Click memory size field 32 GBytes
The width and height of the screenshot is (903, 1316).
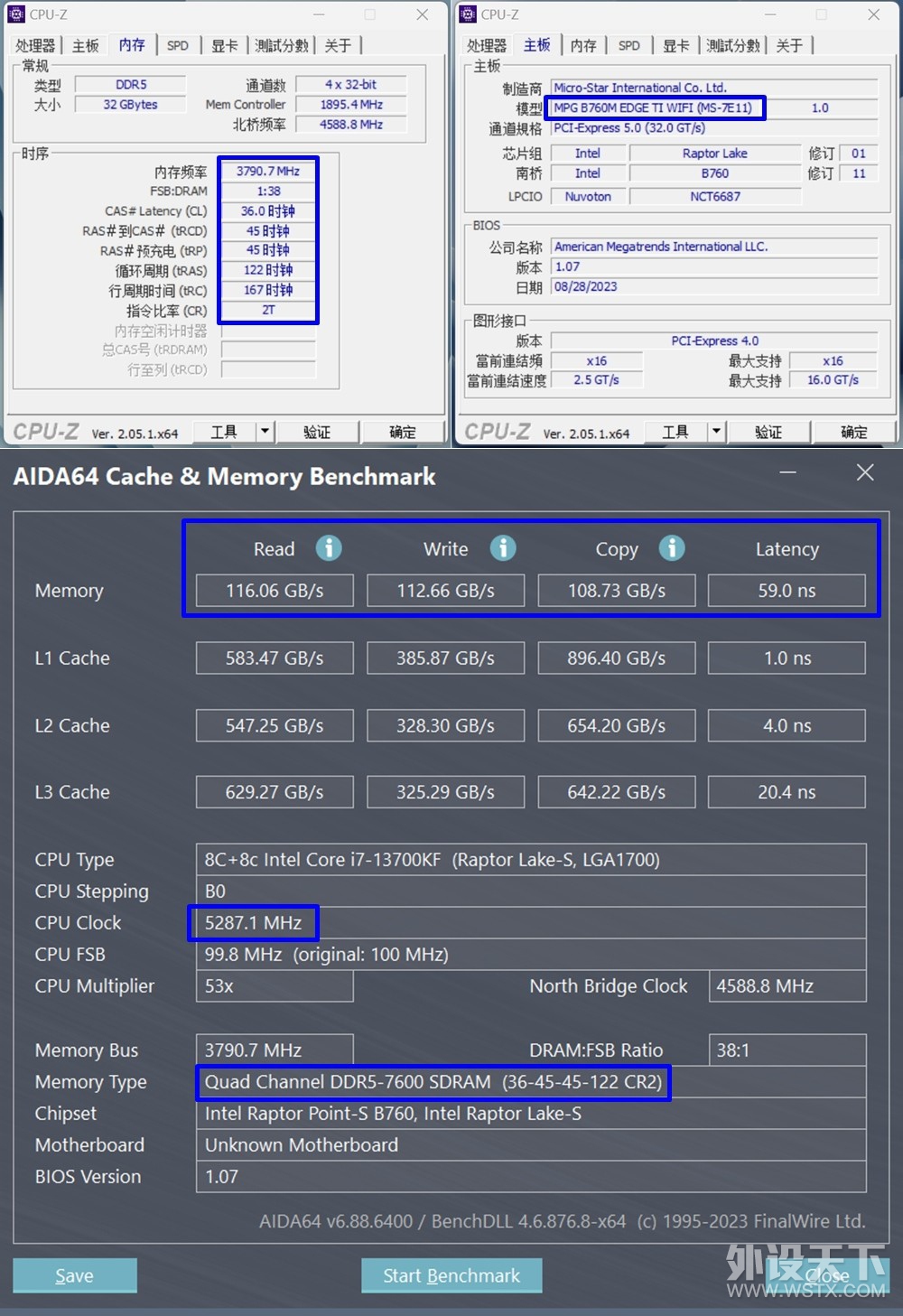coord(131,105)
